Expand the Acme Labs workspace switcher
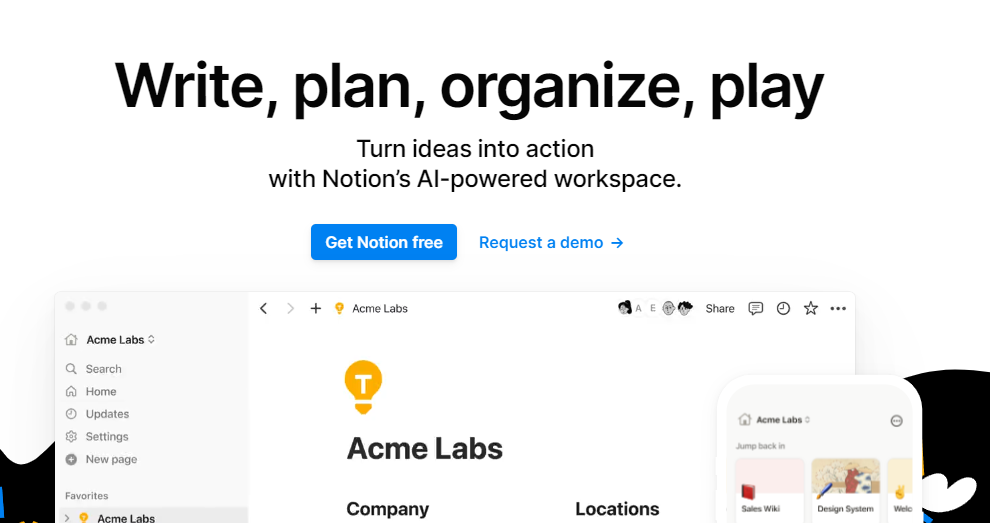Screen dimensions: 990x523 tap(118, 340)
